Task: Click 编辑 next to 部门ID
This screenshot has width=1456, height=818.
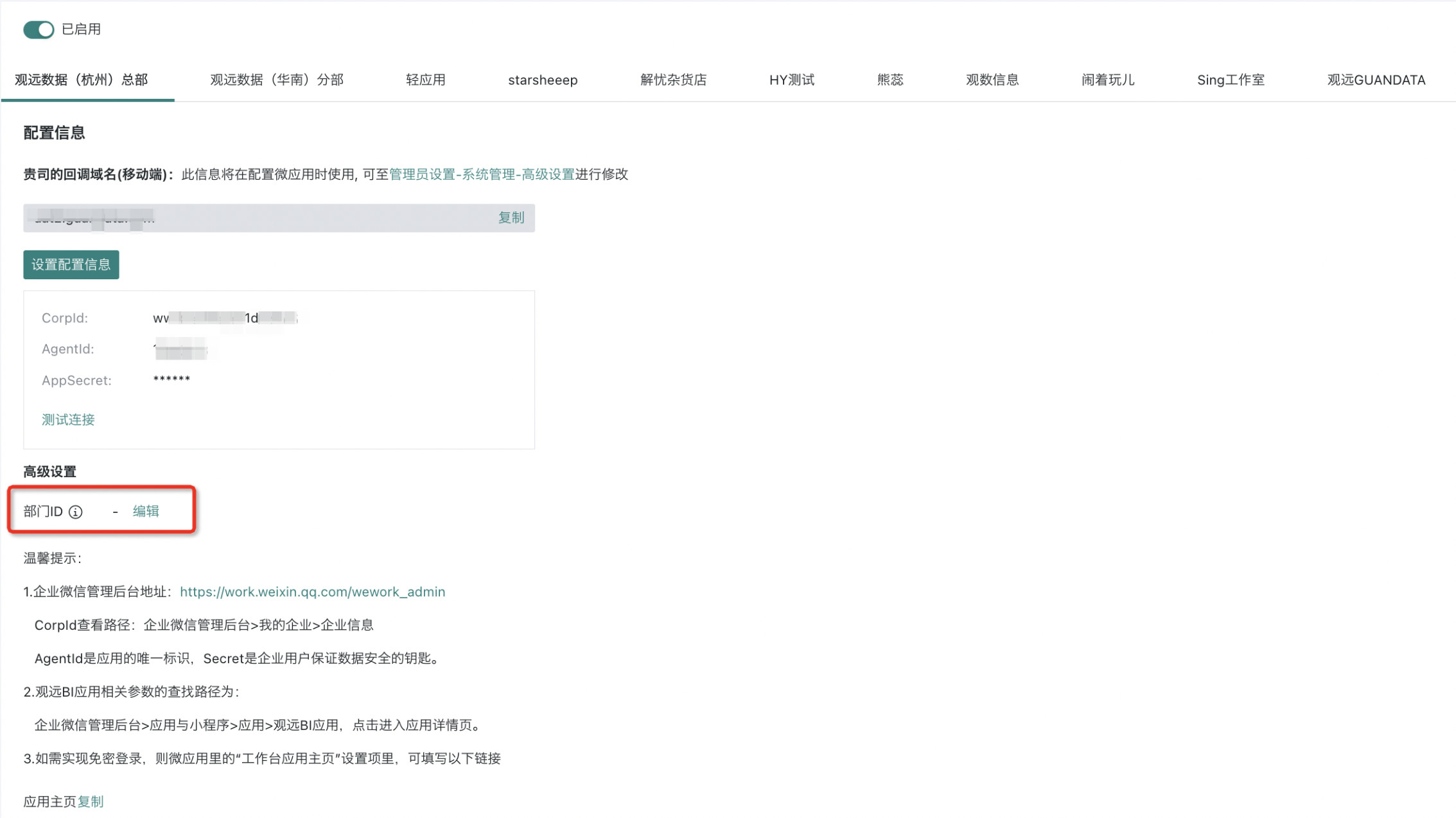Action: click(146, 511)
